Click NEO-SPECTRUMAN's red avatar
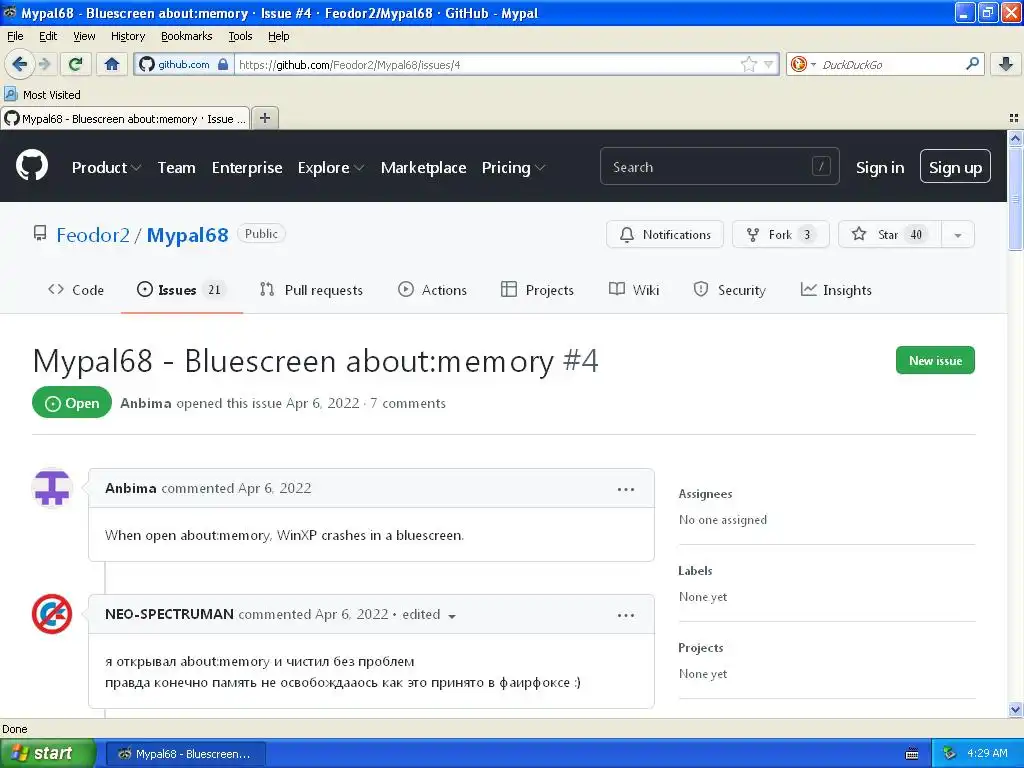 click(52, 614)
